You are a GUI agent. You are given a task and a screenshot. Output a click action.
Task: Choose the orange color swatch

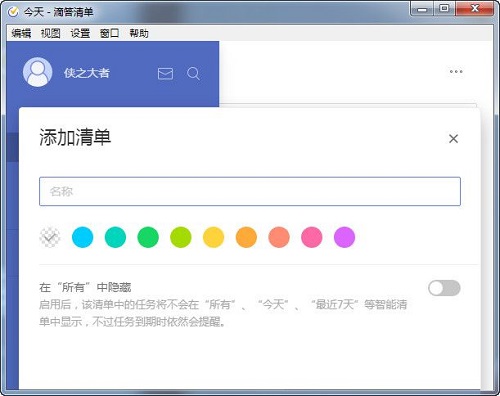tap(246, 237)
